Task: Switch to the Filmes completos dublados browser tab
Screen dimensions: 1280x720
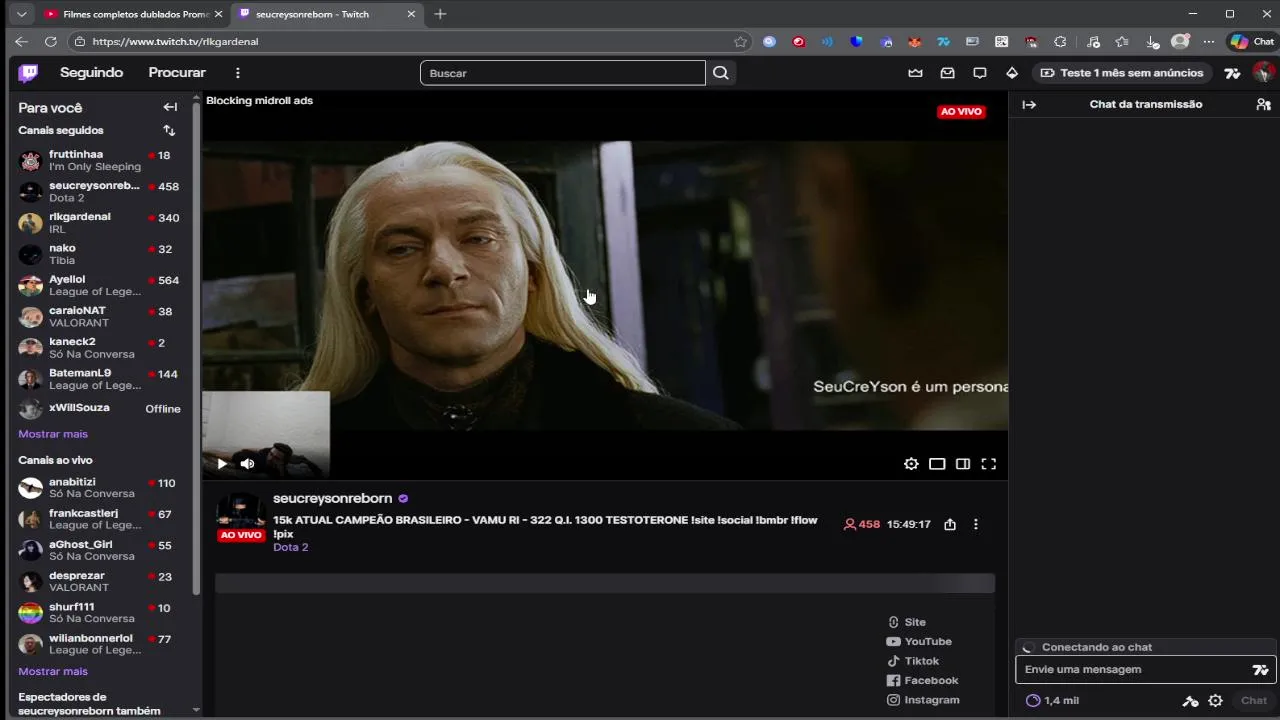Action: tap(133, 14)
